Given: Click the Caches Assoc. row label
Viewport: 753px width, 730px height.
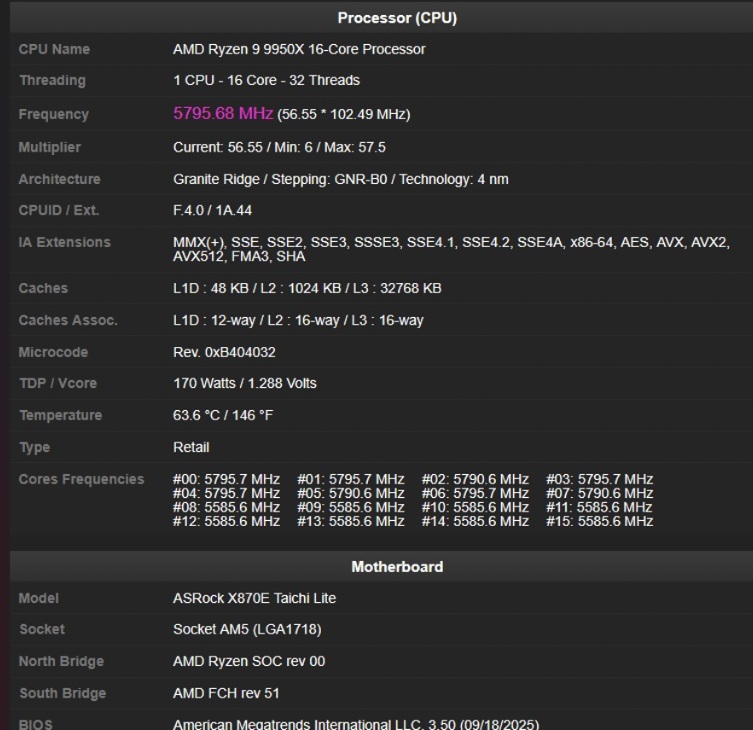Looking at the screenshot, I should [x=68, y=320].
